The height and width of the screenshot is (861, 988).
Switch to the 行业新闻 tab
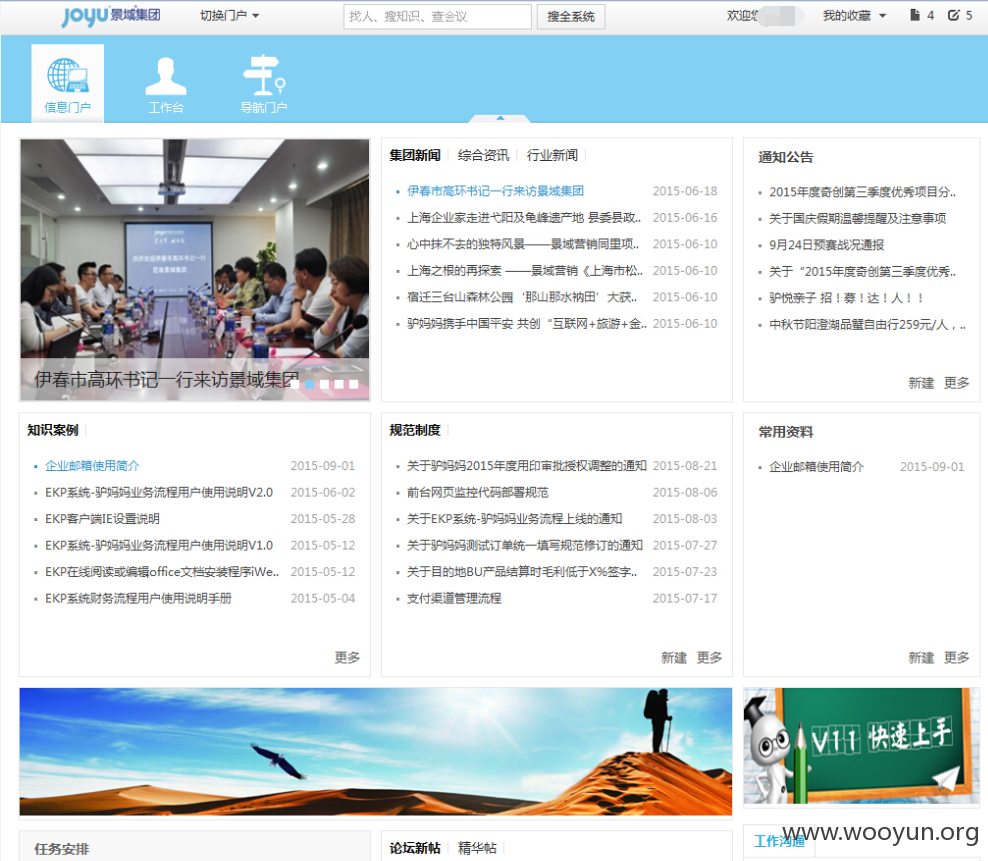click(552, 155)
